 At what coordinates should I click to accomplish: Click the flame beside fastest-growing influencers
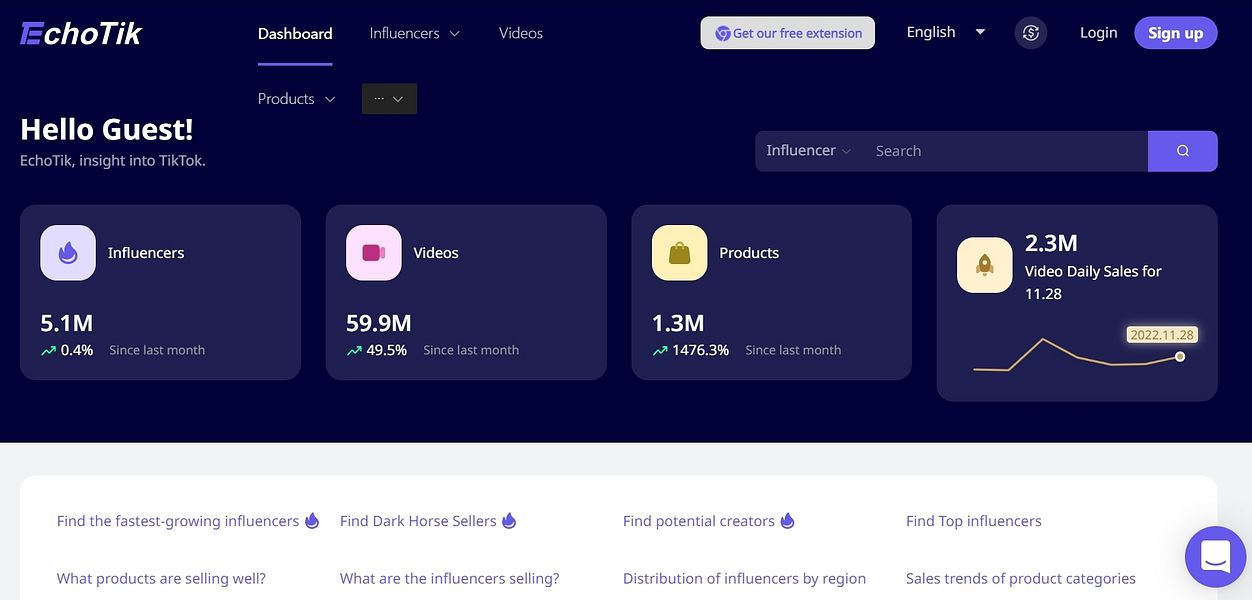(312, 521)
